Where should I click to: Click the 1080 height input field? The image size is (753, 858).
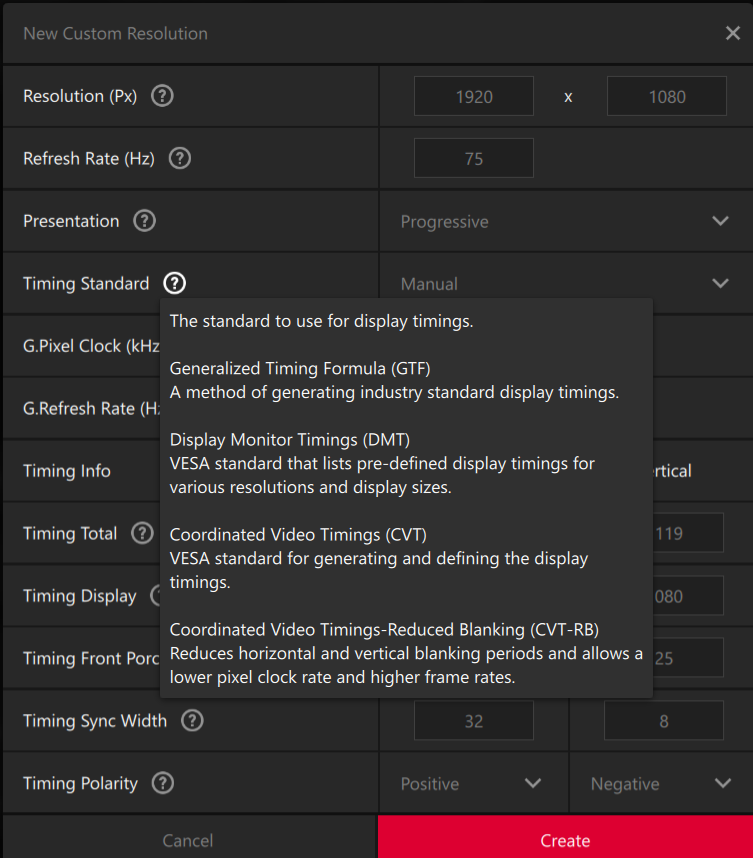tap(666, 97)
